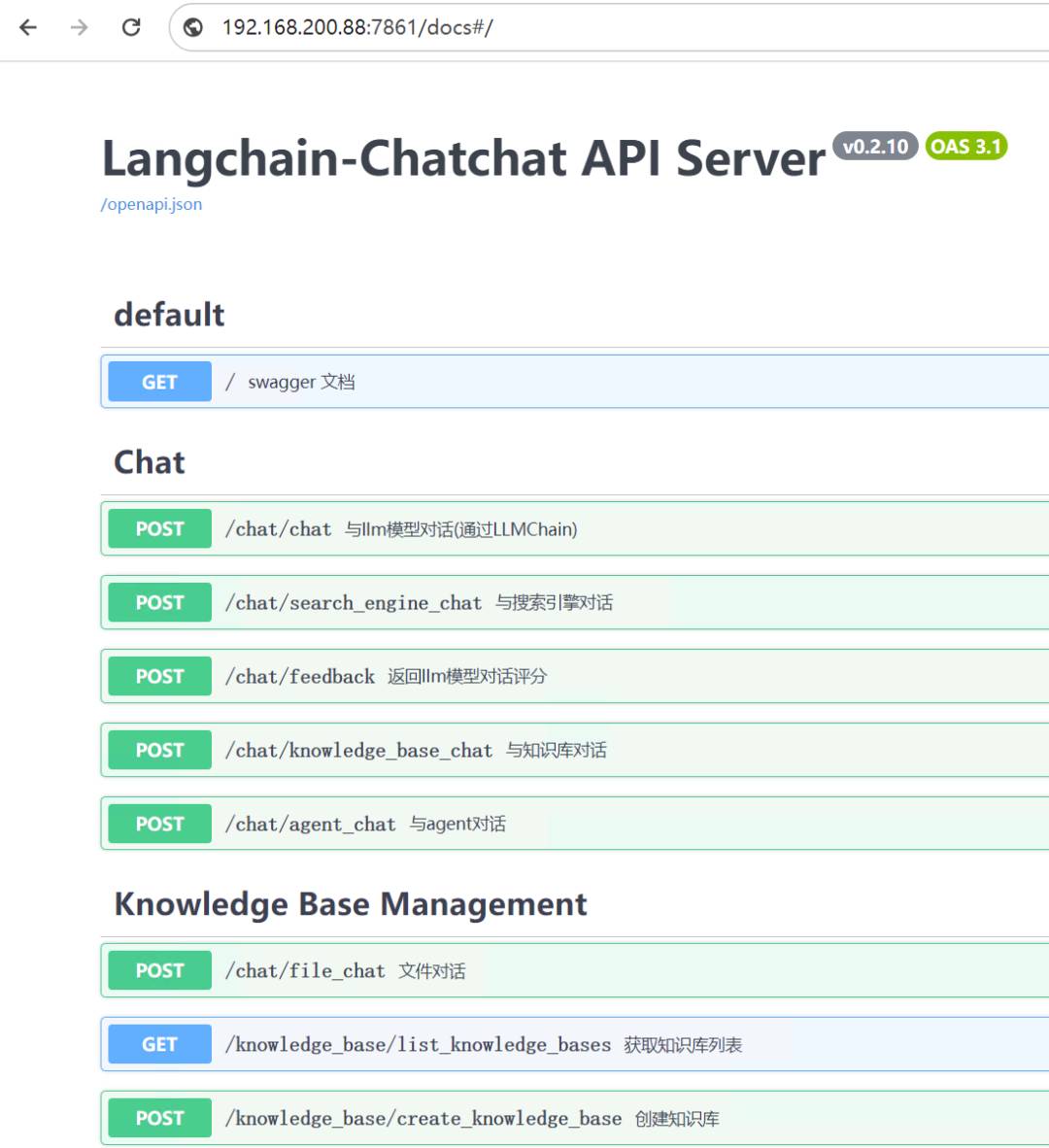Click the 获取知识库列表 description

coord(683,1045)
